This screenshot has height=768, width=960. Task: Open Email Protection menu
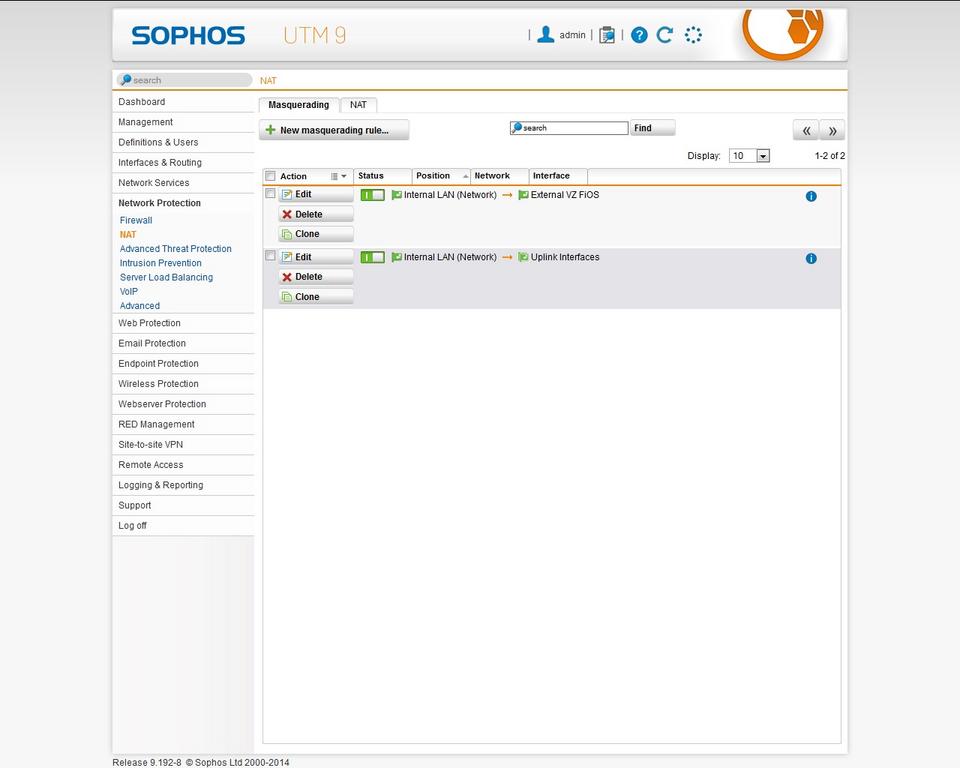pyautogui.click(x=183, y=343)
